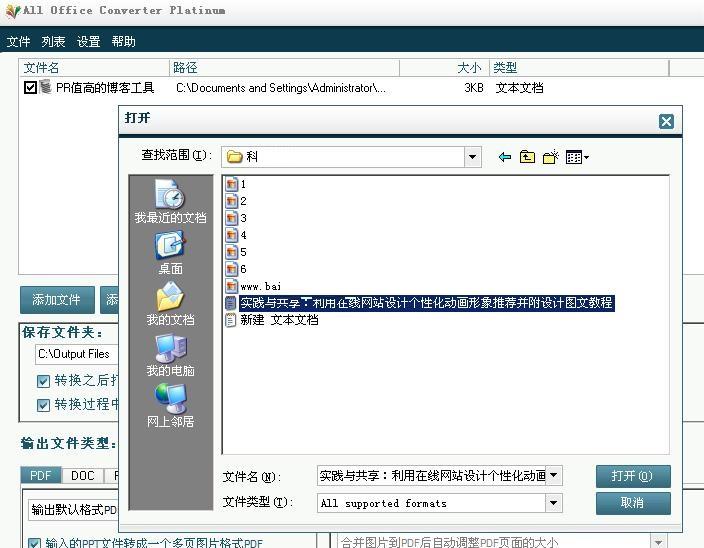The height and width of the screenshot is (548, 704).
Task: Switch to the PDF output tab
Action: [40, 475]
